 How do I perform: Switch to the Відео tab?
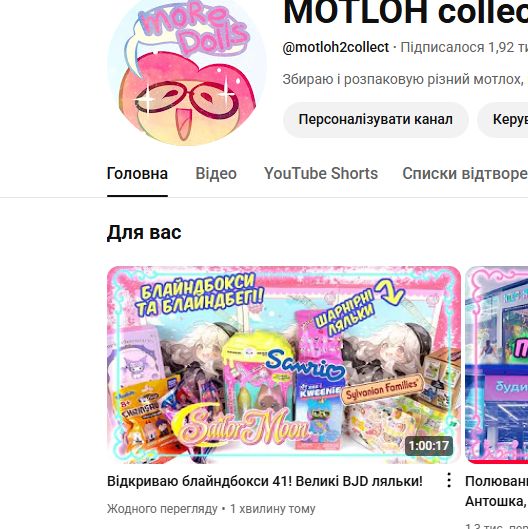216,174
